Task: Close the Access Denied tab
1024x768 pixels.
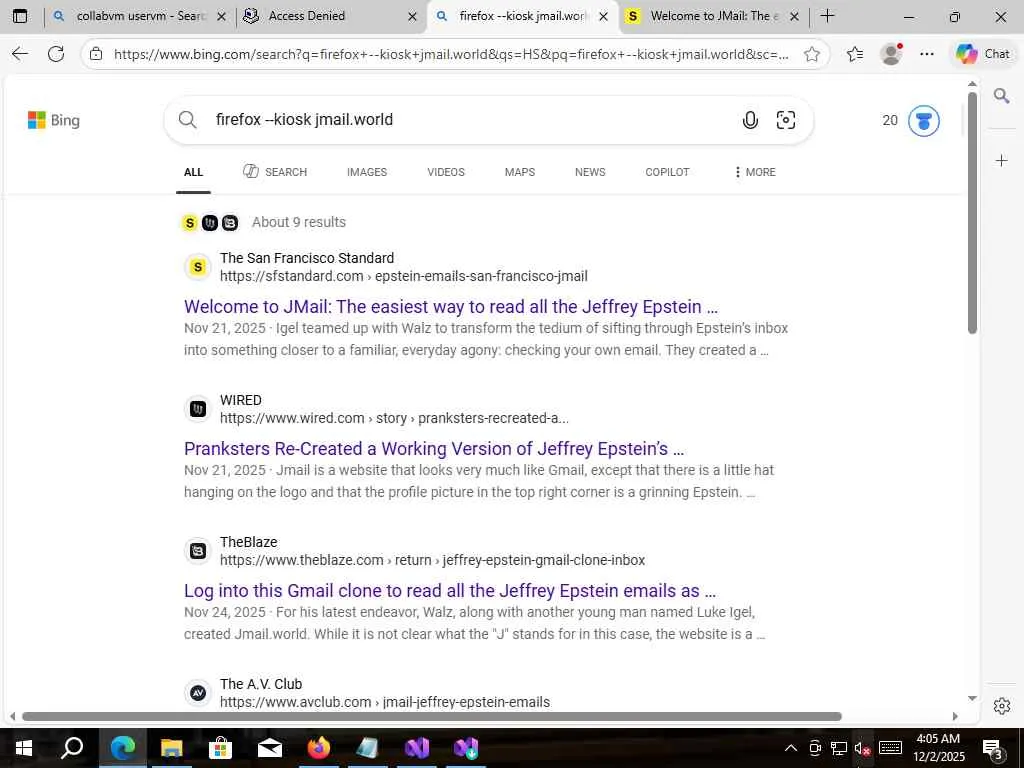Action: click(412, 17)
